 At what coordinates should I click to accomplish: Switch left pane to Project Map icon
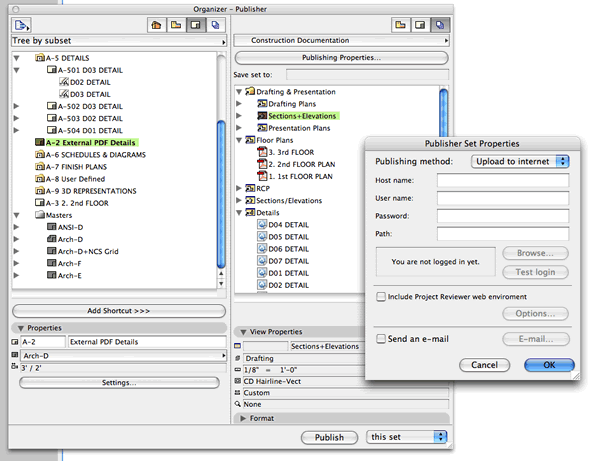(156, 24)
